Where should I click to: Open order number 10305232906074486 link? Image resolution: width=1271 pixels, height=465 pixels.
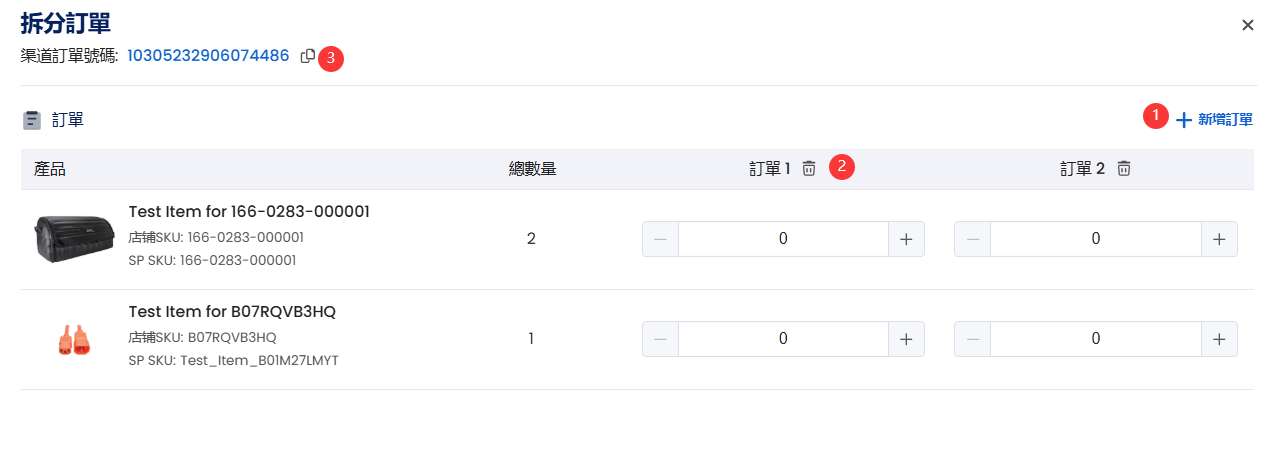[x=208, y=56]
